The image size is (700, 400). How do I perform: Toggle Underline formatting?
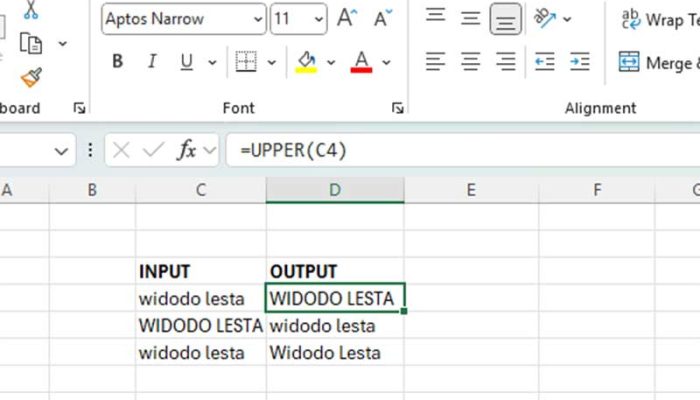click(187, 62)
